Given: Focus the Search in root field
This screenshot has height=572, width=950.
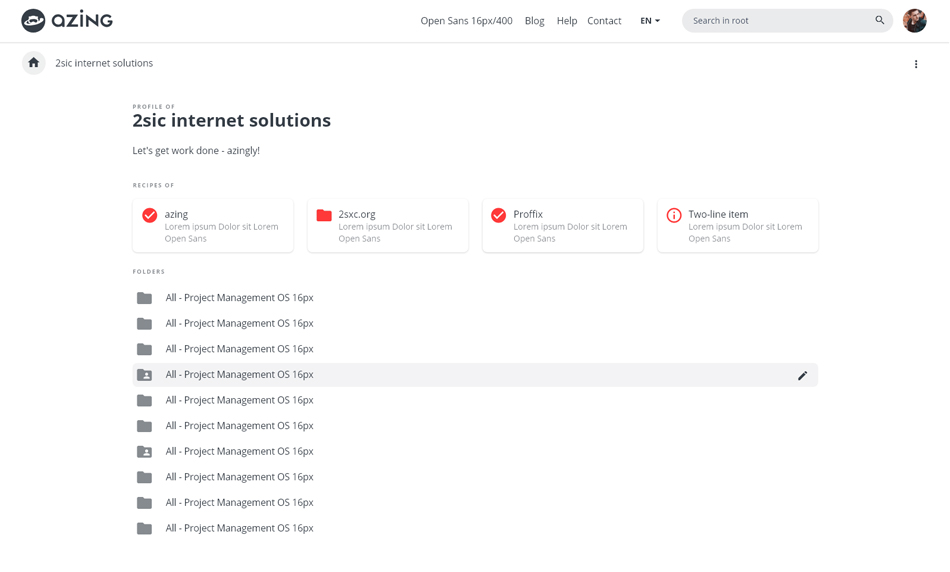Looking at the screenshot, I should pyautogui.click(x=775, y=21).
